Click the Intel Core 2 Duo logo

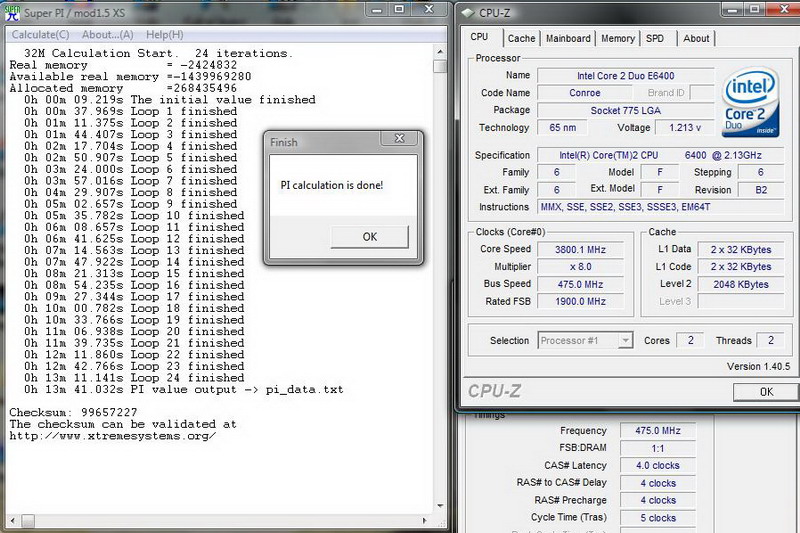point(750,102)
